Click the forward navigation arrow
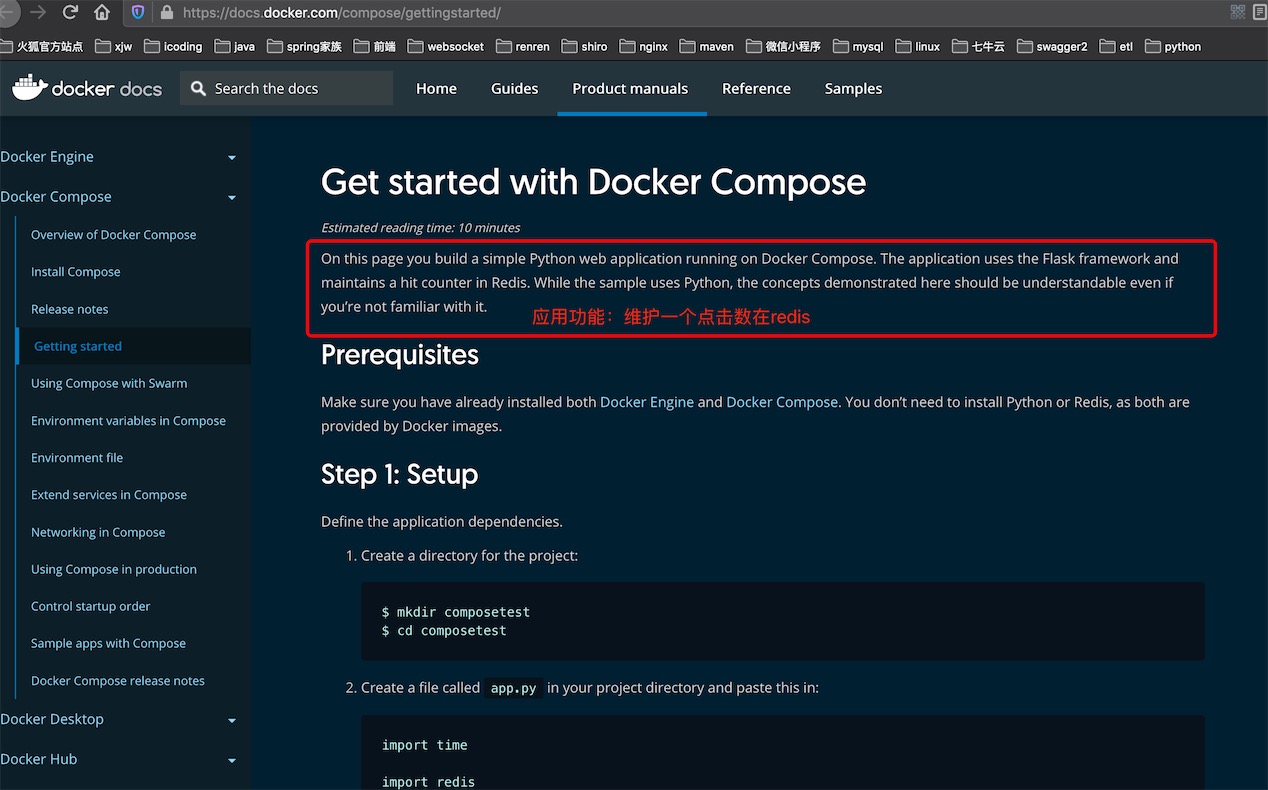Screen dimensions: 1268x790 click(x=38, y=13)
